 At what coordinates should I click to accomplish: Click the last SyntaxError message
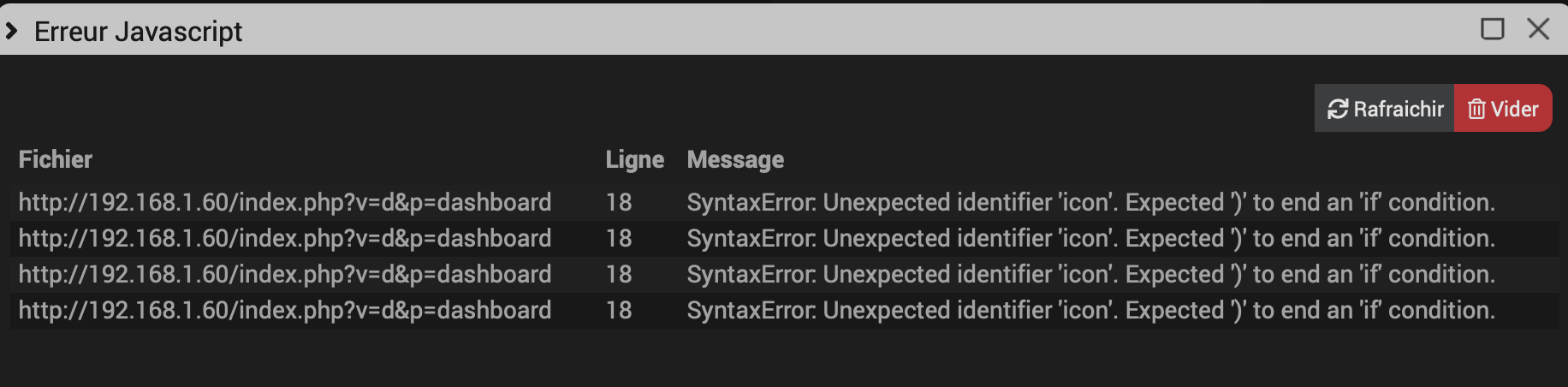1091,310
